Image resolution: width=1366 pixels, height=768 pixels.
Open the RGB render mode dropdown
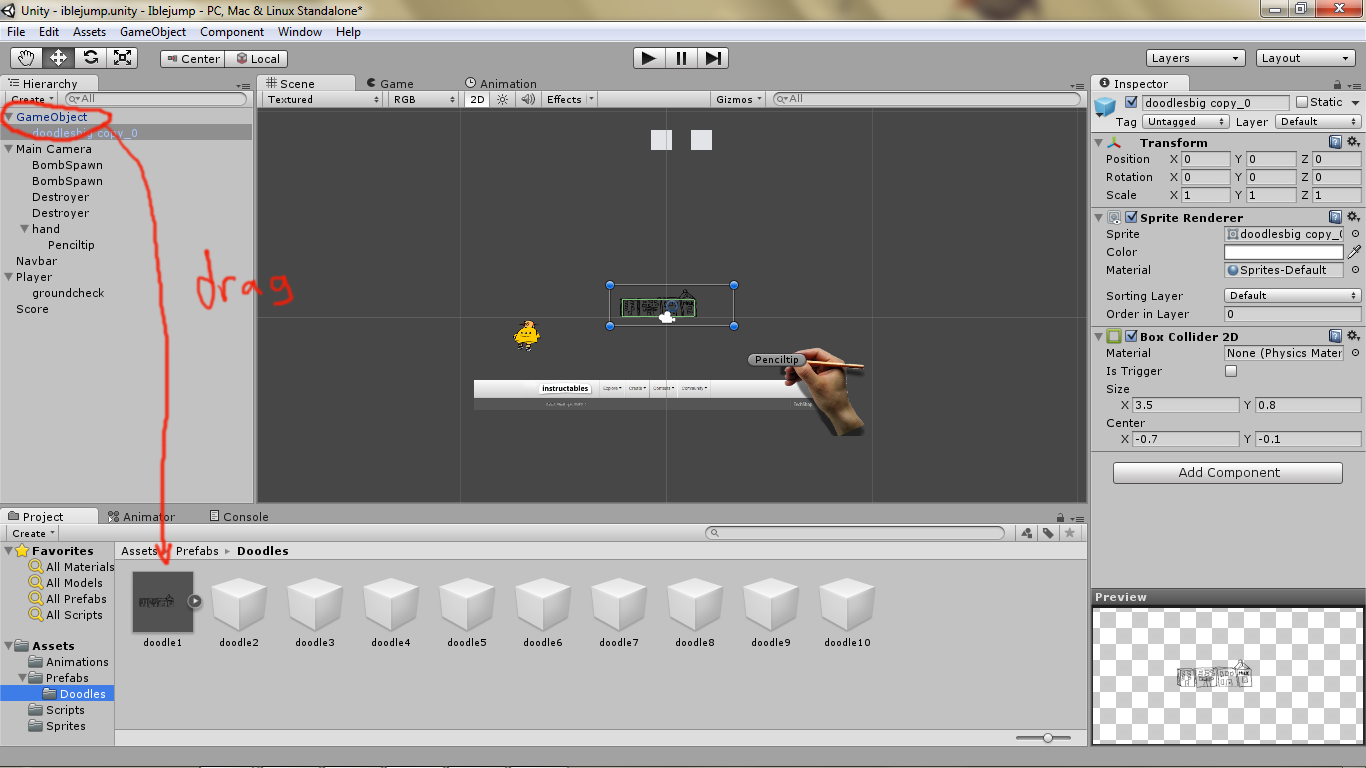[424, 99]
